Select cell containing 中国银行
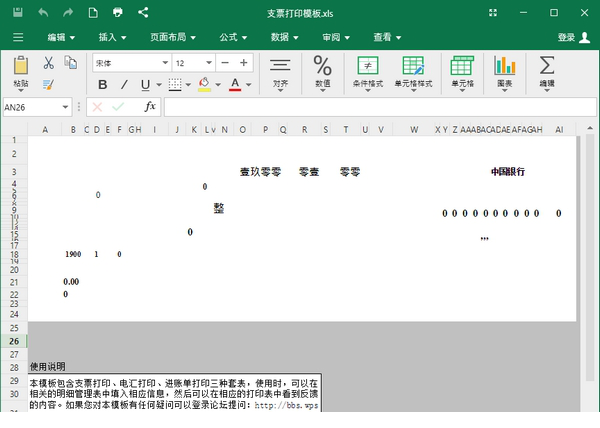Image resolution: width=600 pixels, height=428 pixels. pyautogui.click(x=507, y=172)
